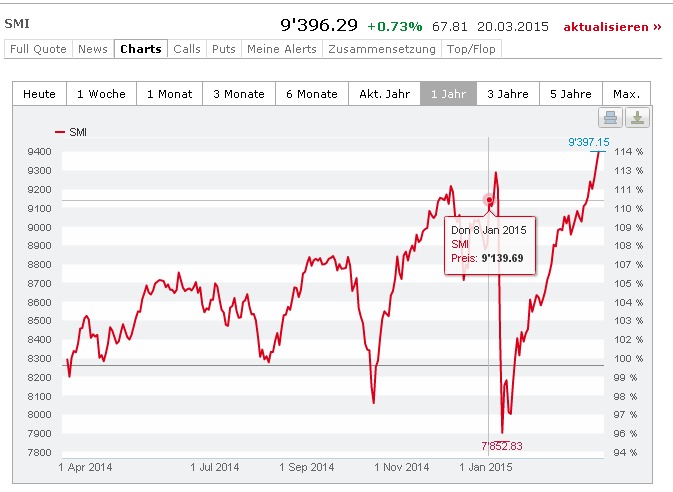Select the Calls tab

pyautogui.click(x=187, y=49)
